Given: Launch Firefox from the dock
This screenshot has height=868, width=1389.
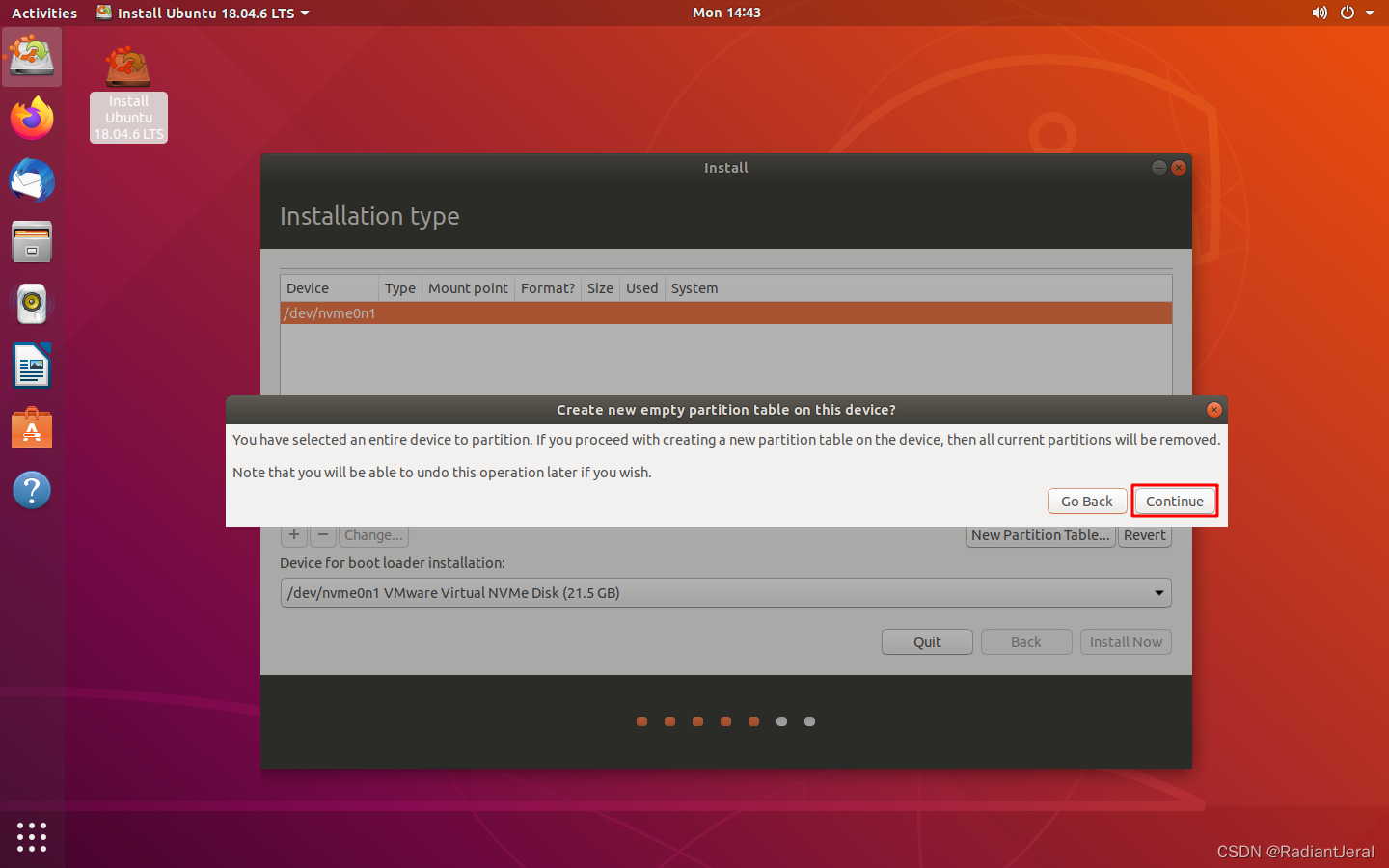Looking at the screenshot, I should [x=32, y=119].
